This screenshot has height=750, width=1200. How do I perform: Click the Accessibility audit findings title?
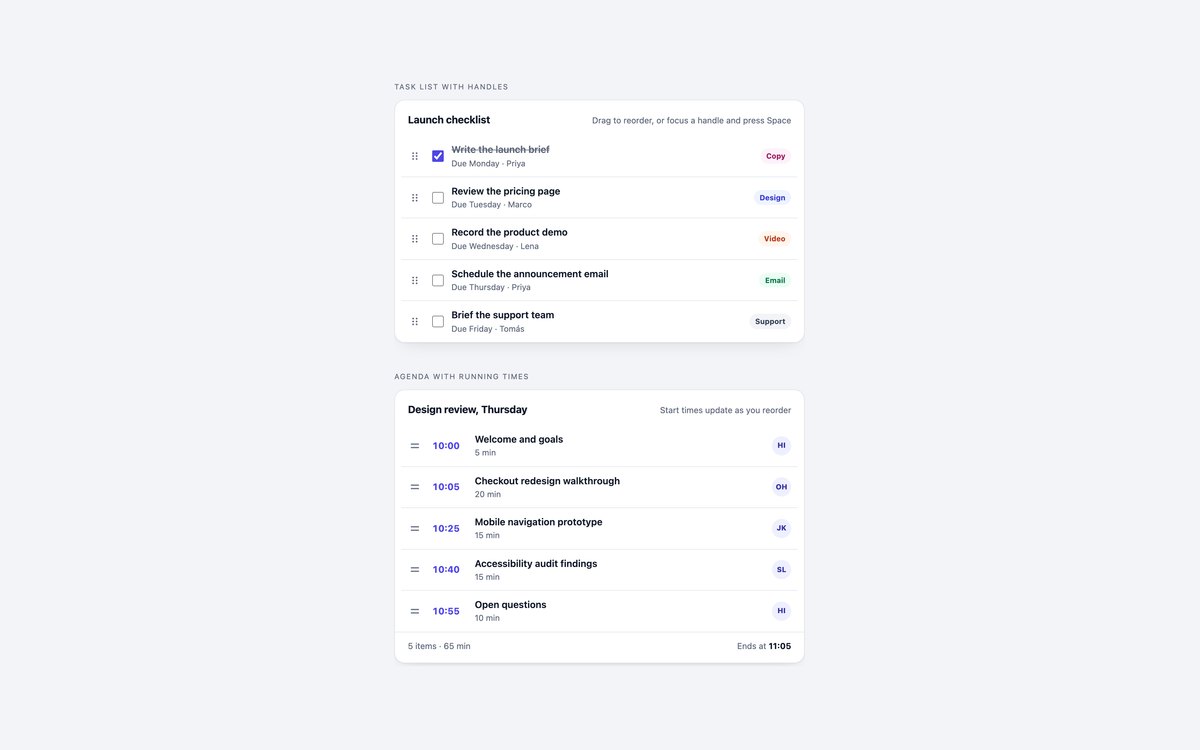click(536, 564)
